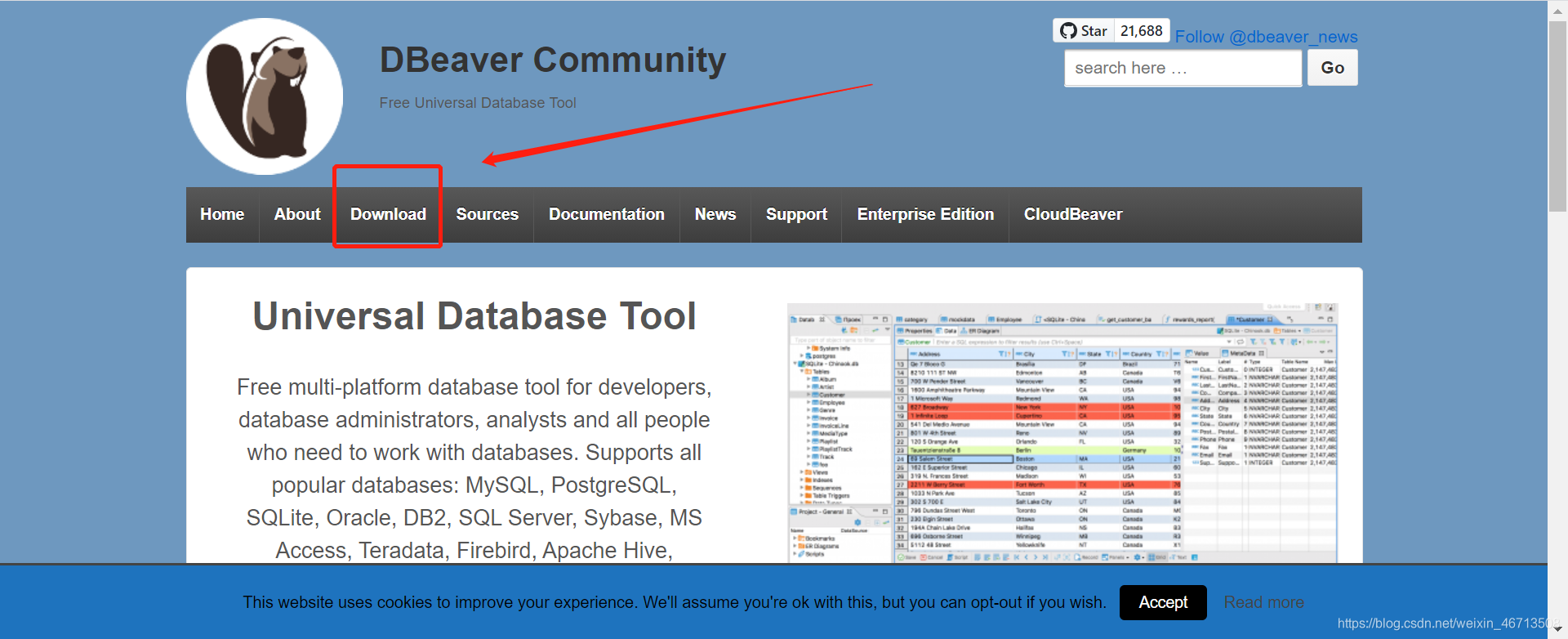Open the About menu item
Screen dimensions: 1568x639
(297, 214)
